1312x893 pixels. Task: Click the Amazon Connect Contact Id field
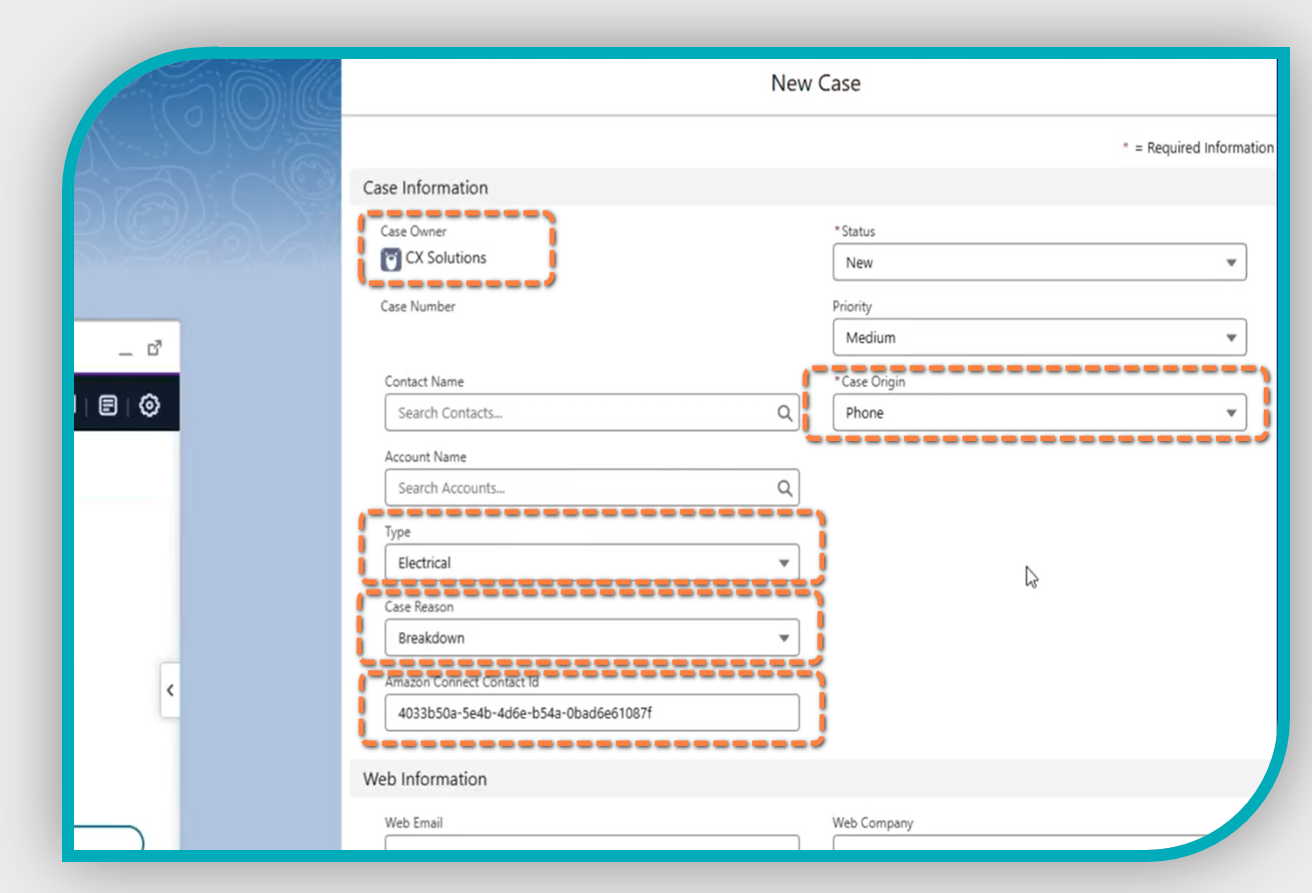tap(592, 713)
